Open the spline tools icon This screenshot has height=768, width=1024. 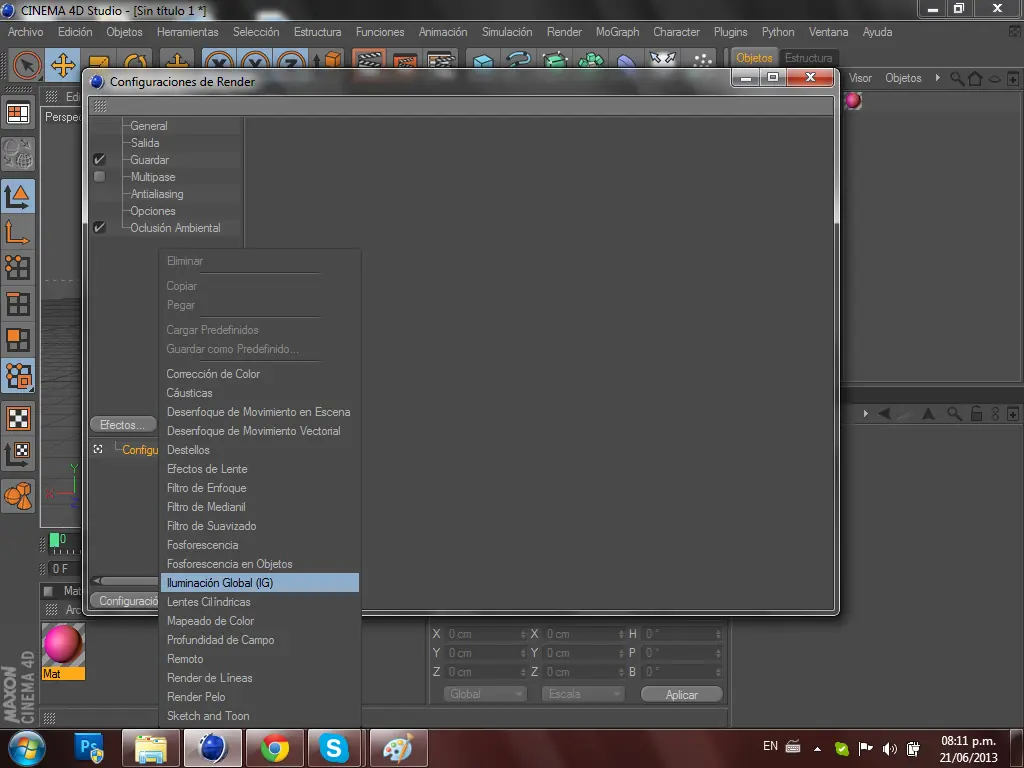click(x=519, y=62)
